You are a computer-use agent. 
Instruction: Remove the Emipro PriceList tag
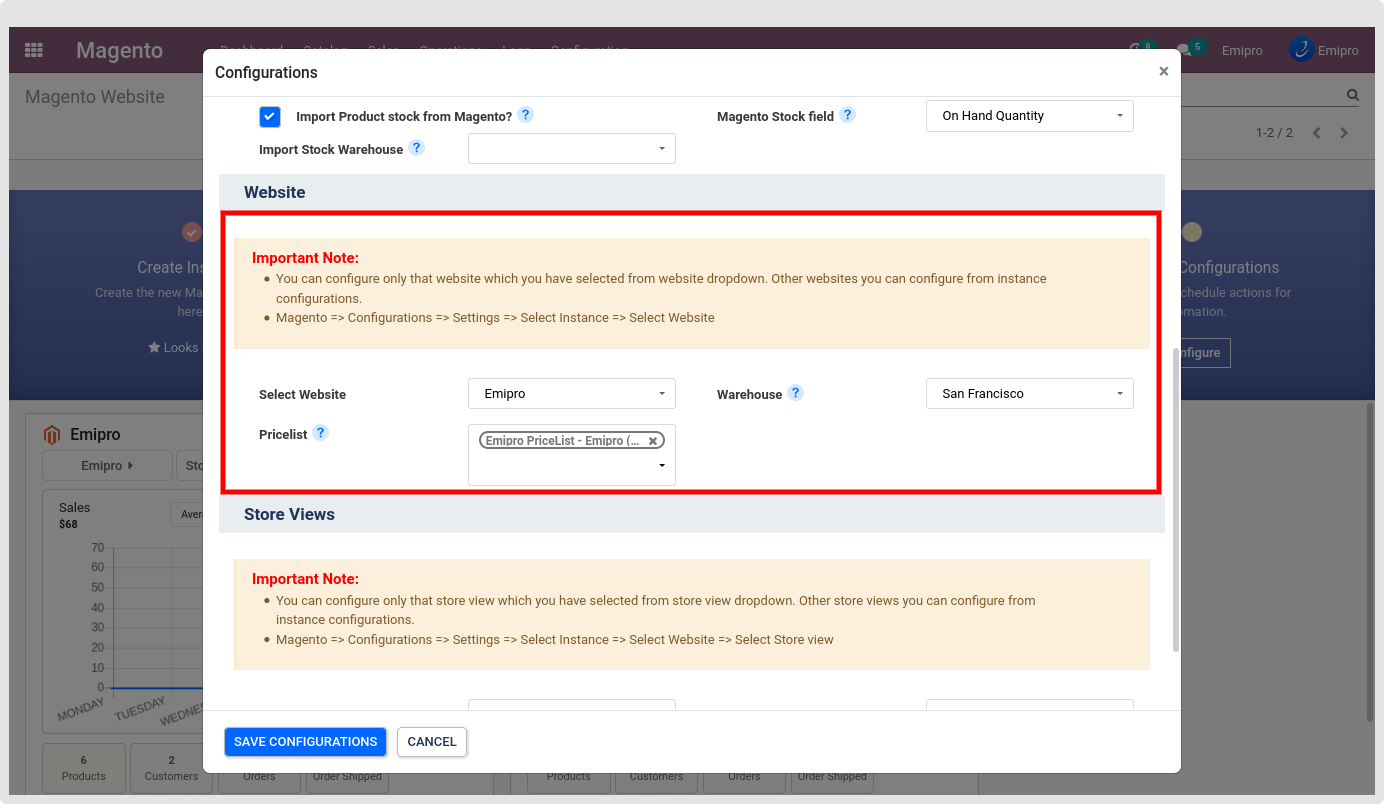pos(653,441)
